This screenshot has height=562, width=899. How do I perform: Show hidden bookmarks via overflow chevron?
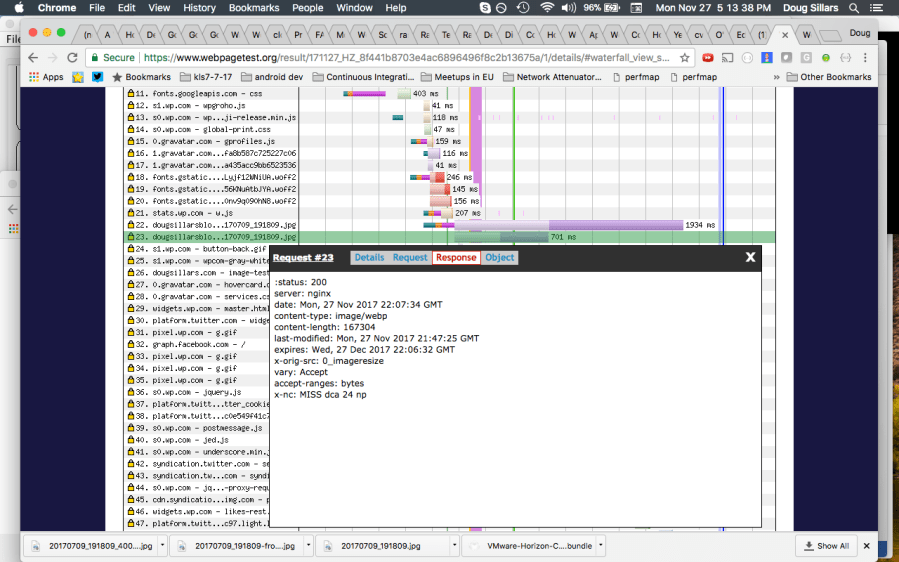pos(776,77)
